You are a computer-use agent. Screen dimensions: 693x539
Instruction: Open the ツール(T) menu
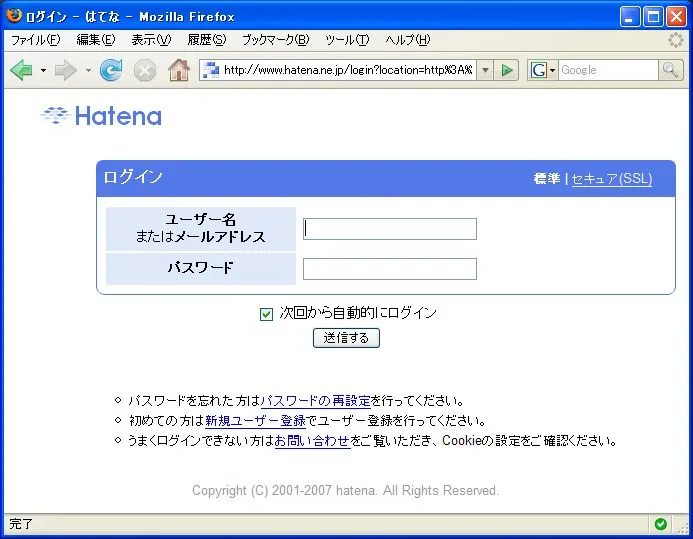347,40
